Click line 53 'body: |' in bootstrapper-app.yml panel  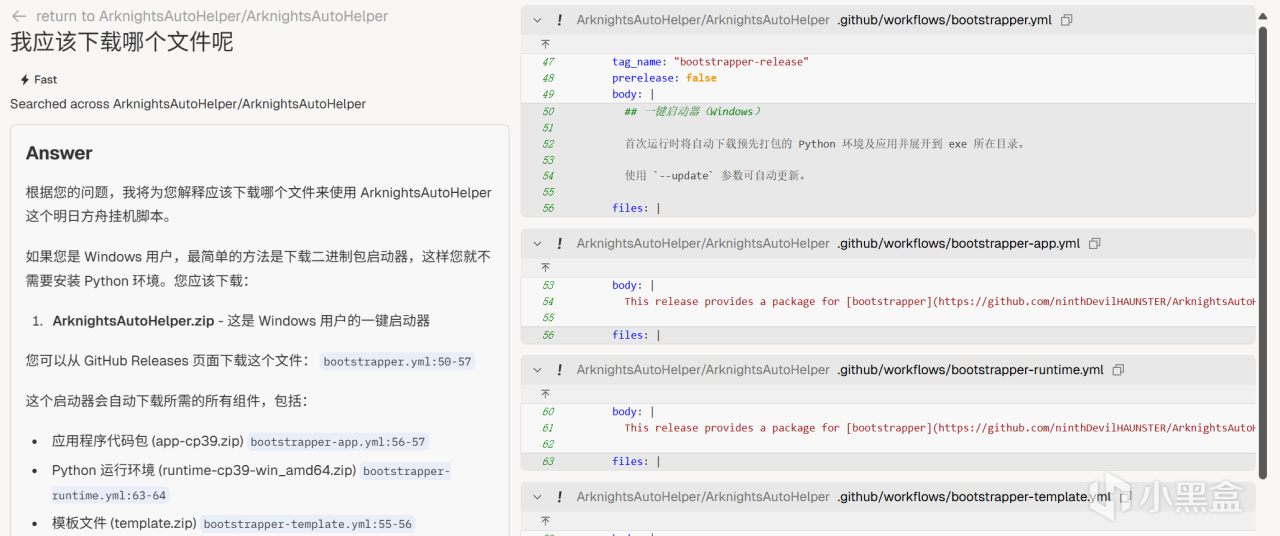tap(634, 285)
